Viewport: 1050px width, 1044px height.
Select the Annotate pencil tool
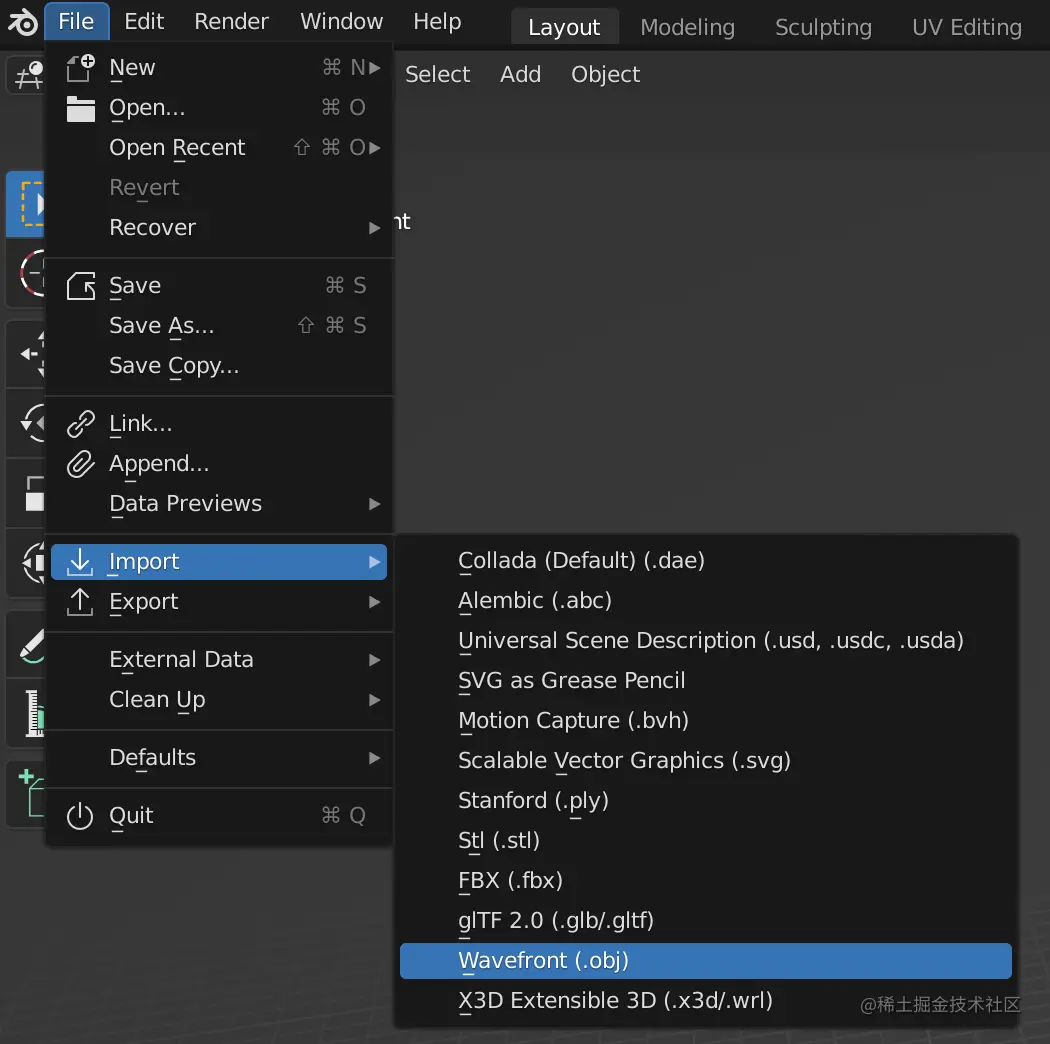[26, 644]
